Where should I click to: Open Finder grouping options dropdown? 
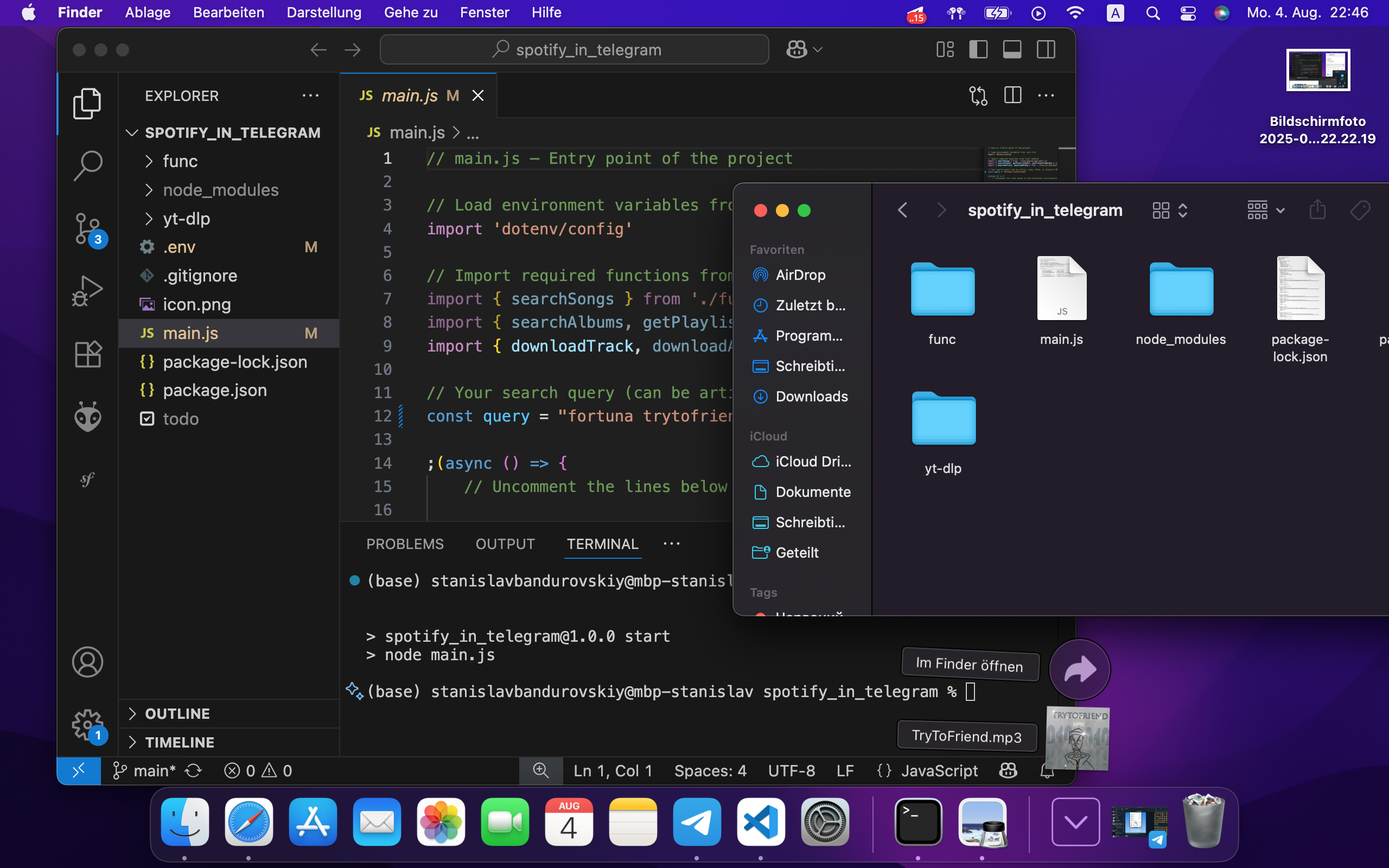click(1266, 210)
